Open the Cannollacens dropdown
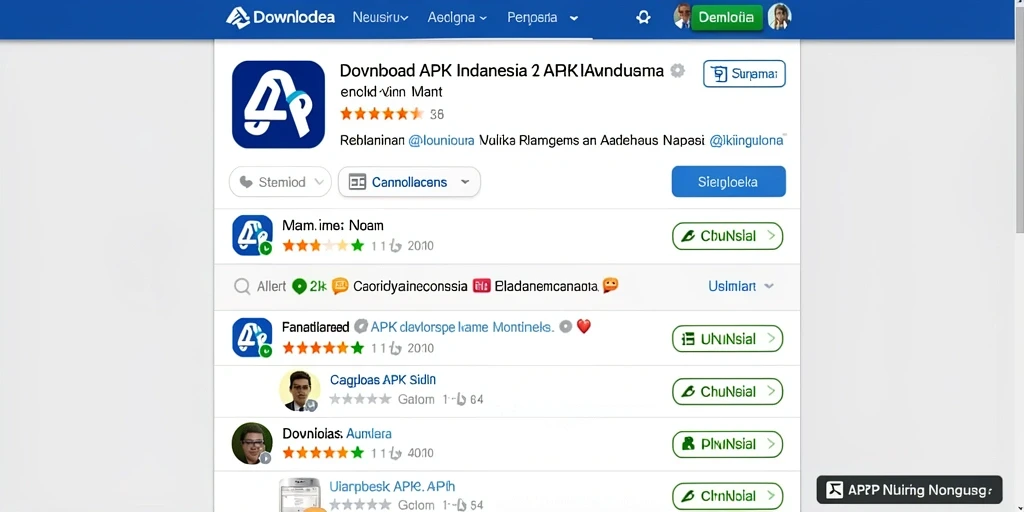Image resolution: width=1024 pixels, height=512 pixels. [x=409, y=182]
